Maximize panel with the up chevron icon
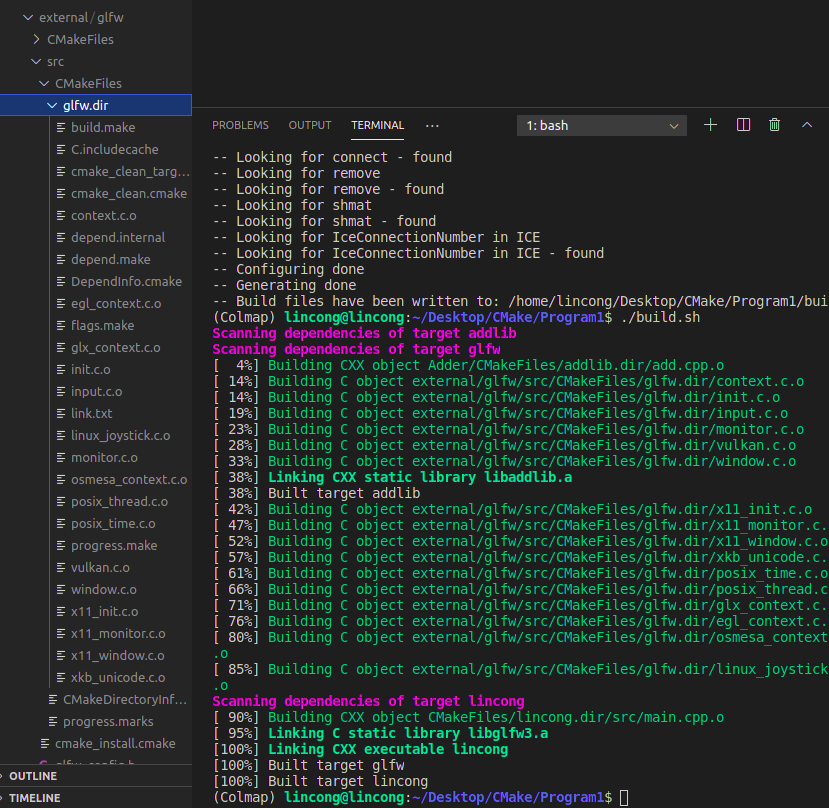Viewport: 829px width, 808px height. 806,125
